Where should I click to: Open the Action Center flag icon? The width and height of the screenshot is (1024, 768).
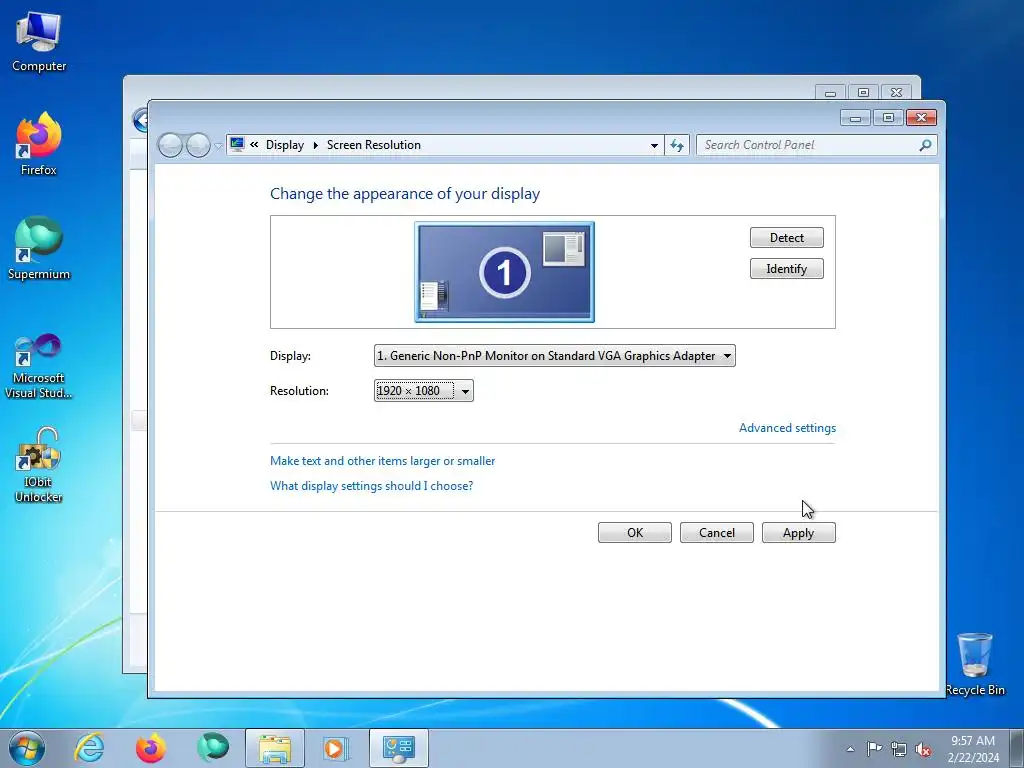tap(874, 749)
